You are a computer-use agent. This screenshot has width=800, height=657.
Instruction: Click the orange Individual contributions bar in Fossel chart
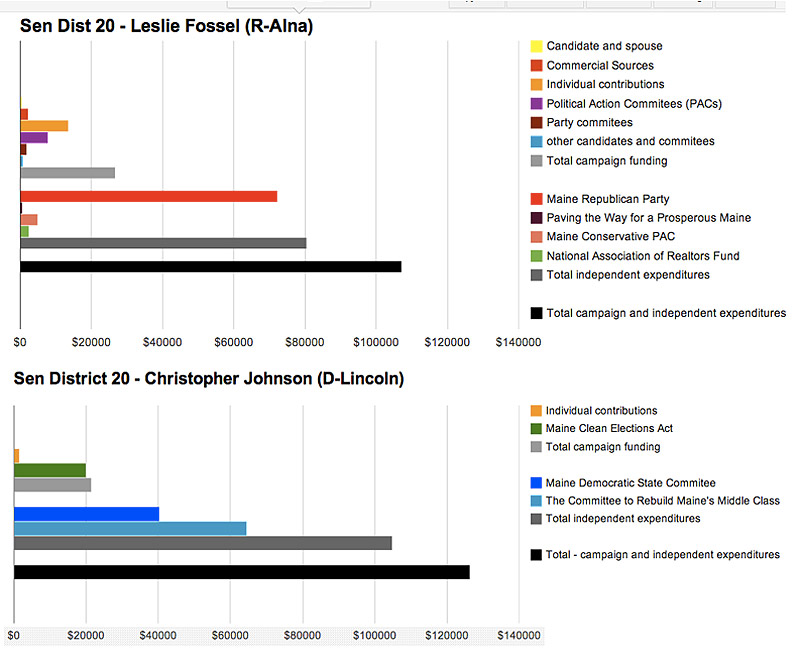coord(44,126)
